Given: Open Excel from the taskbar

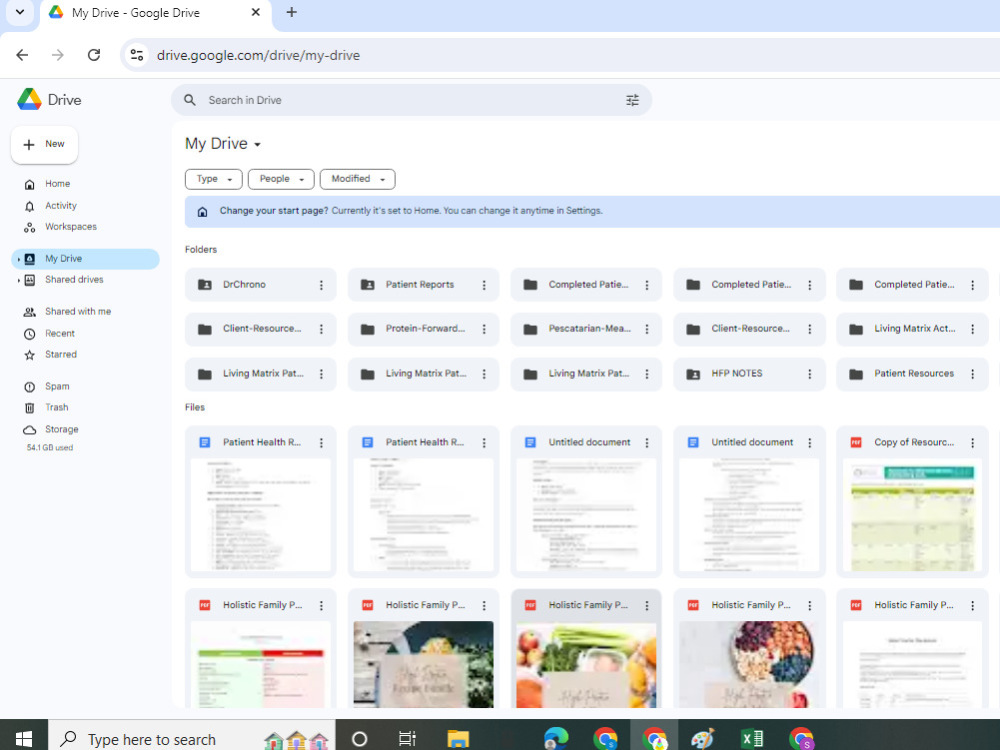Looking at the screenshot, I should (x=753, y=739).
